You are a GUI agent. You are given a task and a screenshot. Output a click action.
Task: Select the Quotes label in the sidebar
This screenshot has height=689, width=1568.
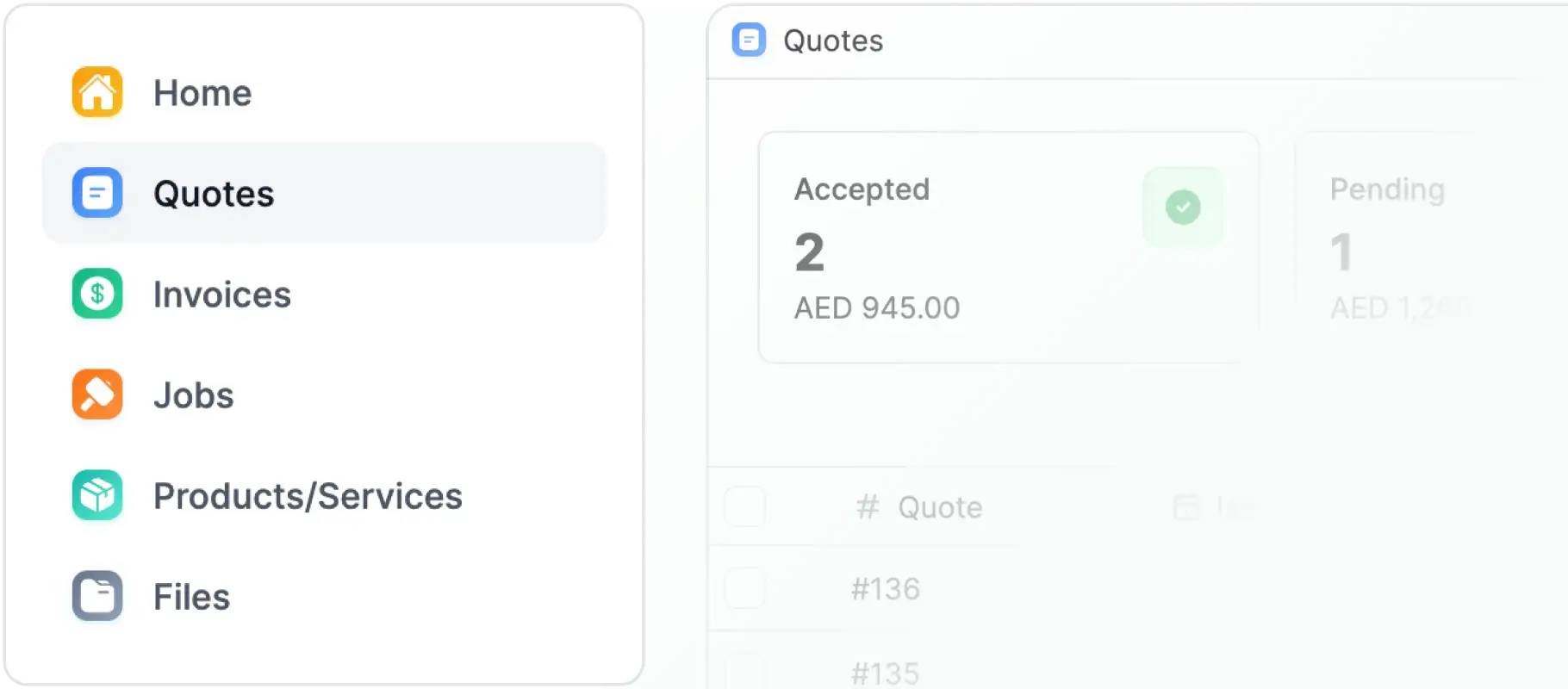[x=214, y=194]
